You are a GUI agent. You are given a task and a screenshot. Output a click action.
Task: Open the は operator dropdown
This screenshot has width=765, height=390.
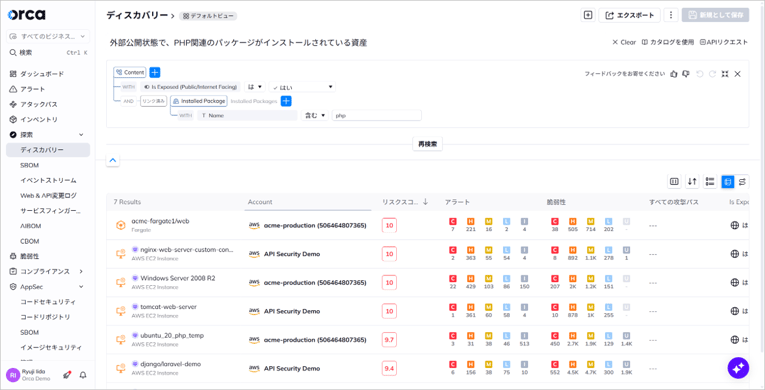point(255,87)
